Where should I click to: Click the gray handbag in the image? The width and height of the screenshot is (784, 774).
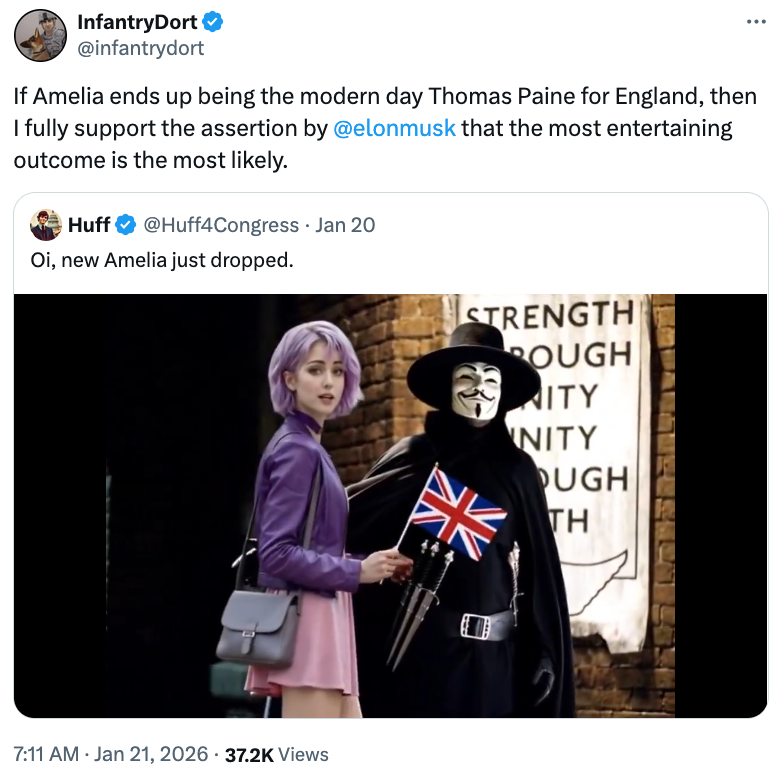[x=258, y=625]
